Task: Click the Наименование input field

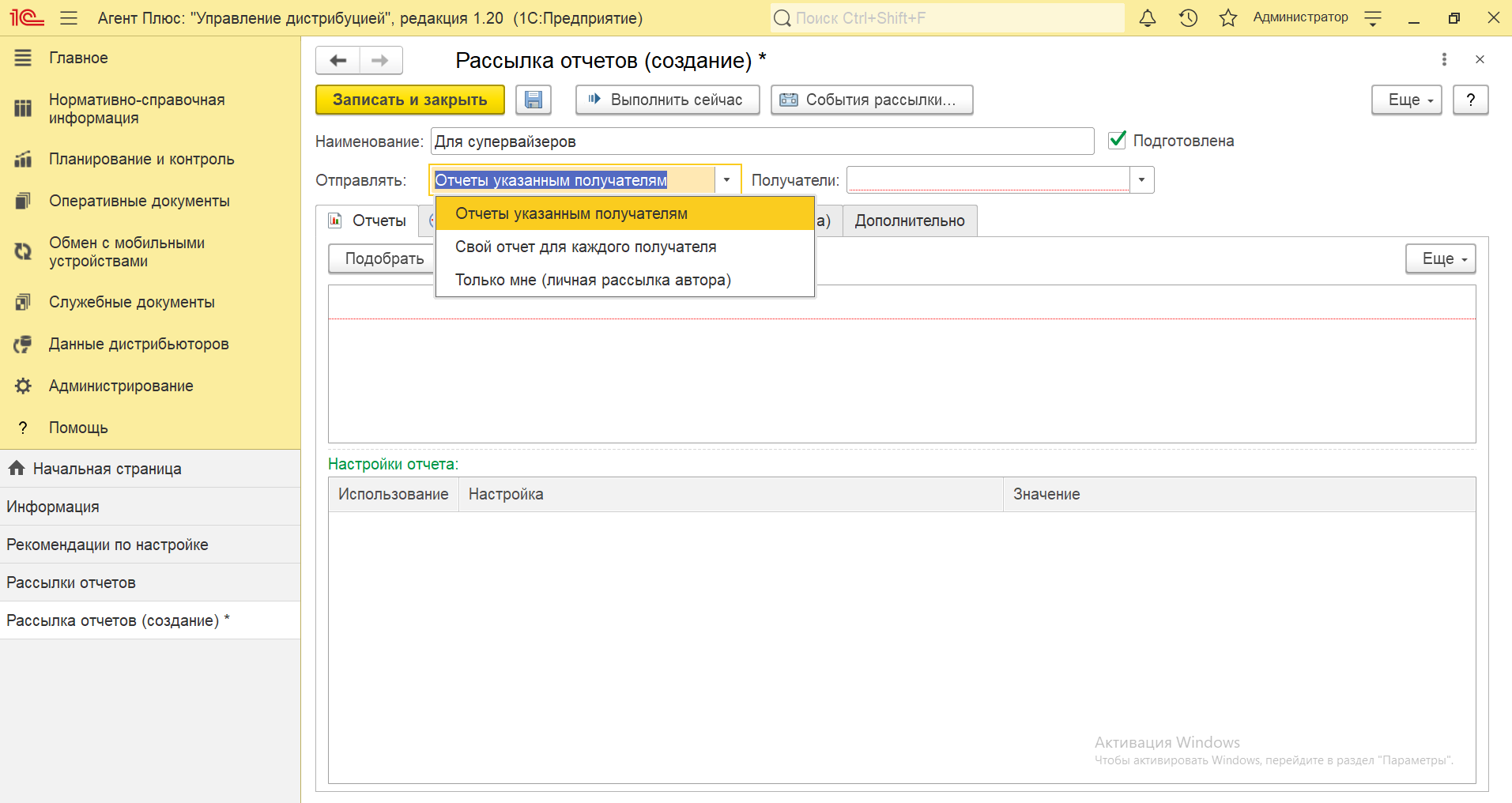Action: (x=762, y=141)
